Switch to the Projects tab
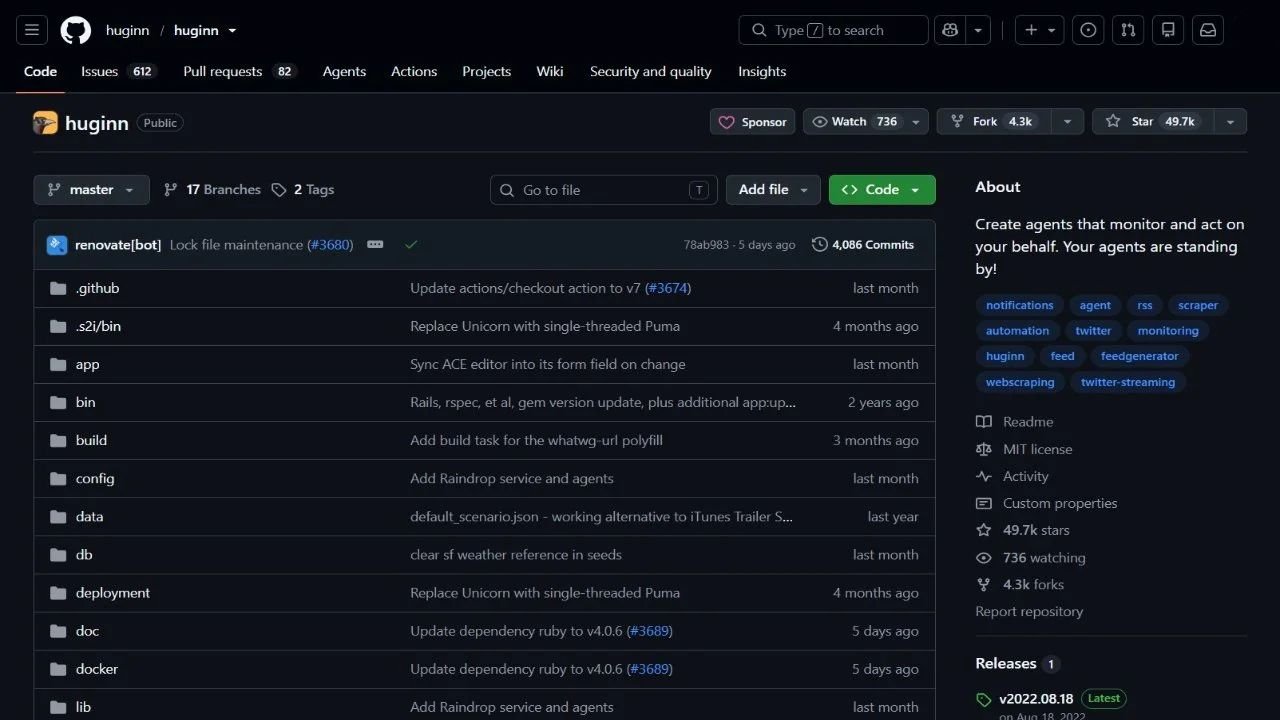This screenshot has width=1280, height=720. (486, 72)
